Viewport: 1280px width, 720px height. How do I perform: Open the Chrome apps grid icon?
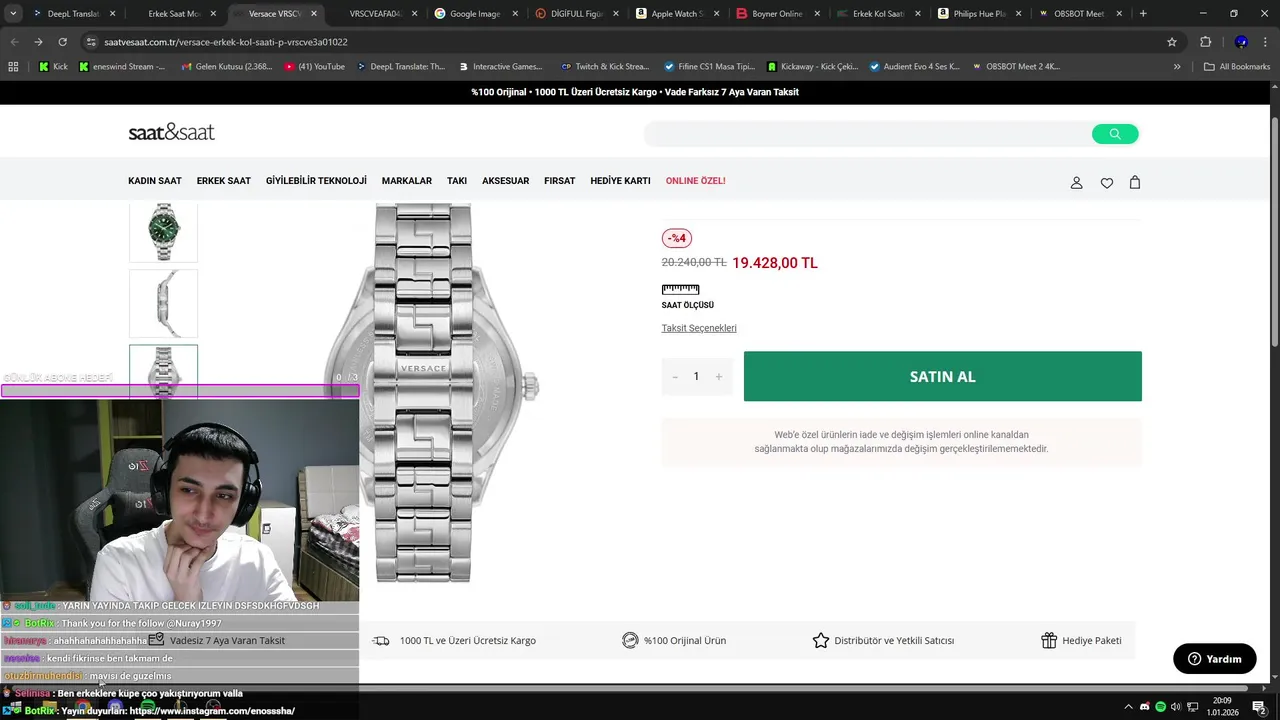(x=13, y=66)
